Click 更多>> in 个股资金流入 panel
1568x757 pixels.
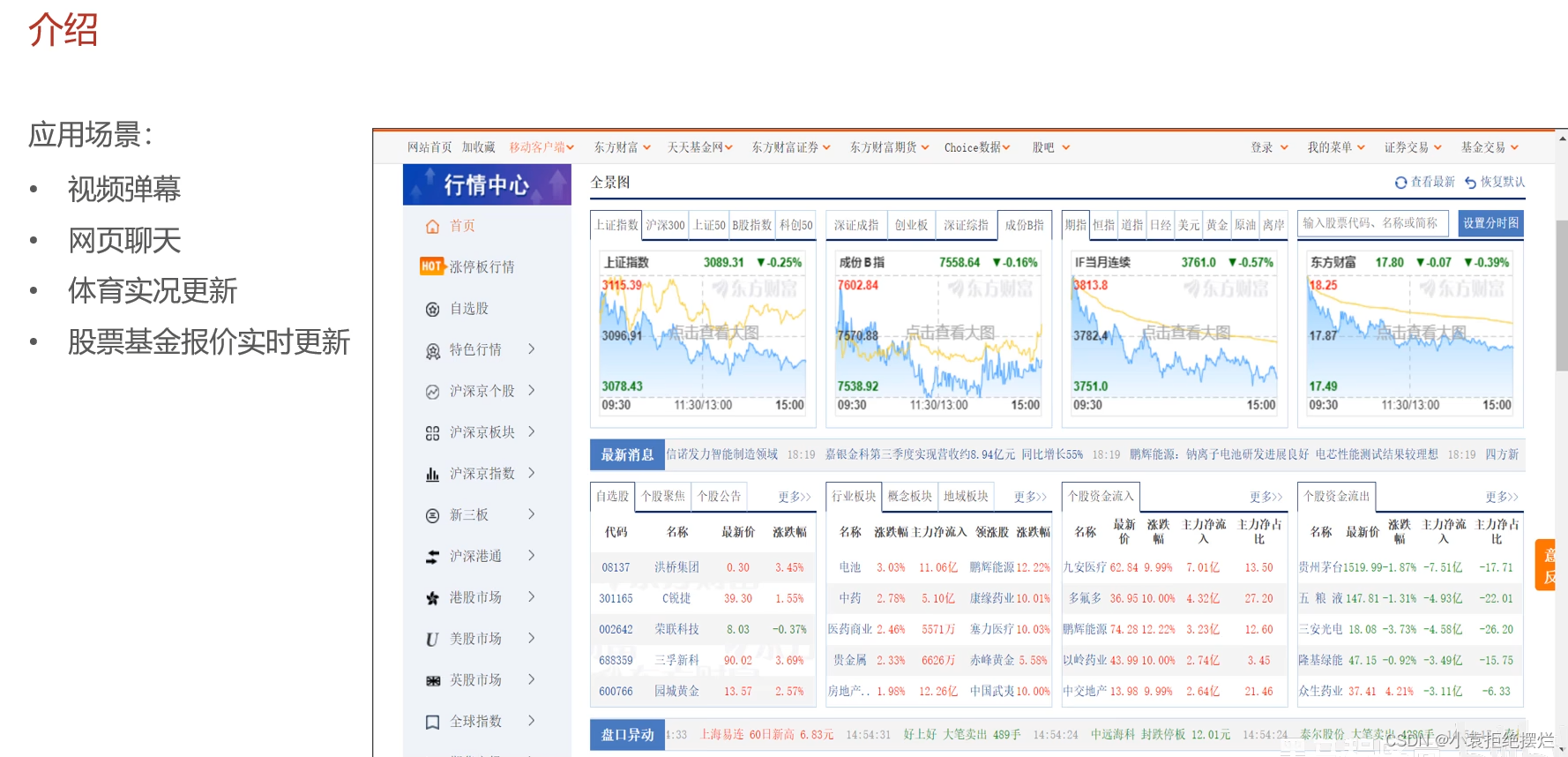(1266, 498)
